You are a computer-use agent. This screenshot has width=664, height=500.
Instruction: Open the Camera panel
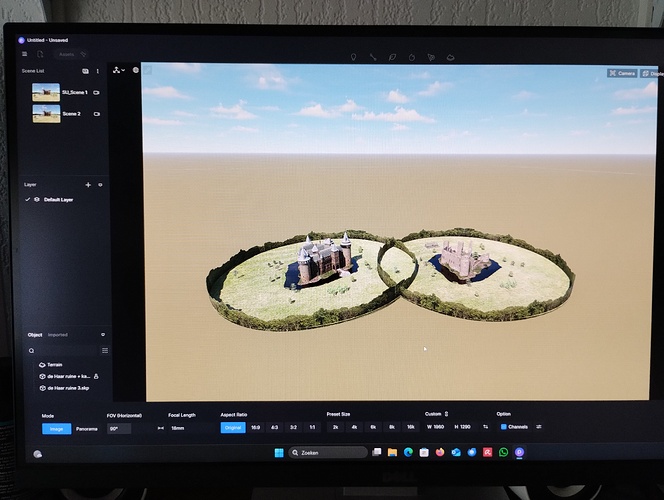pyautogui.click(x=622, y=73)
